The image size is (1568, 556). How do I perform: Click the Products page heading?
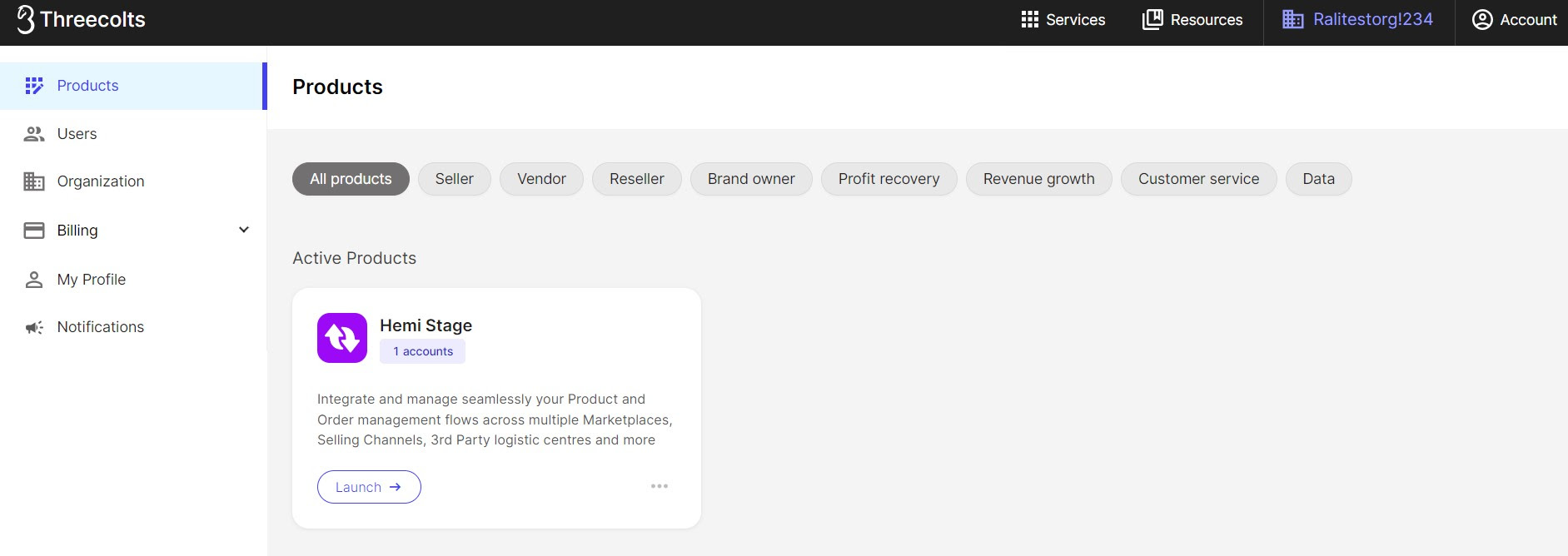pos(337,87)
